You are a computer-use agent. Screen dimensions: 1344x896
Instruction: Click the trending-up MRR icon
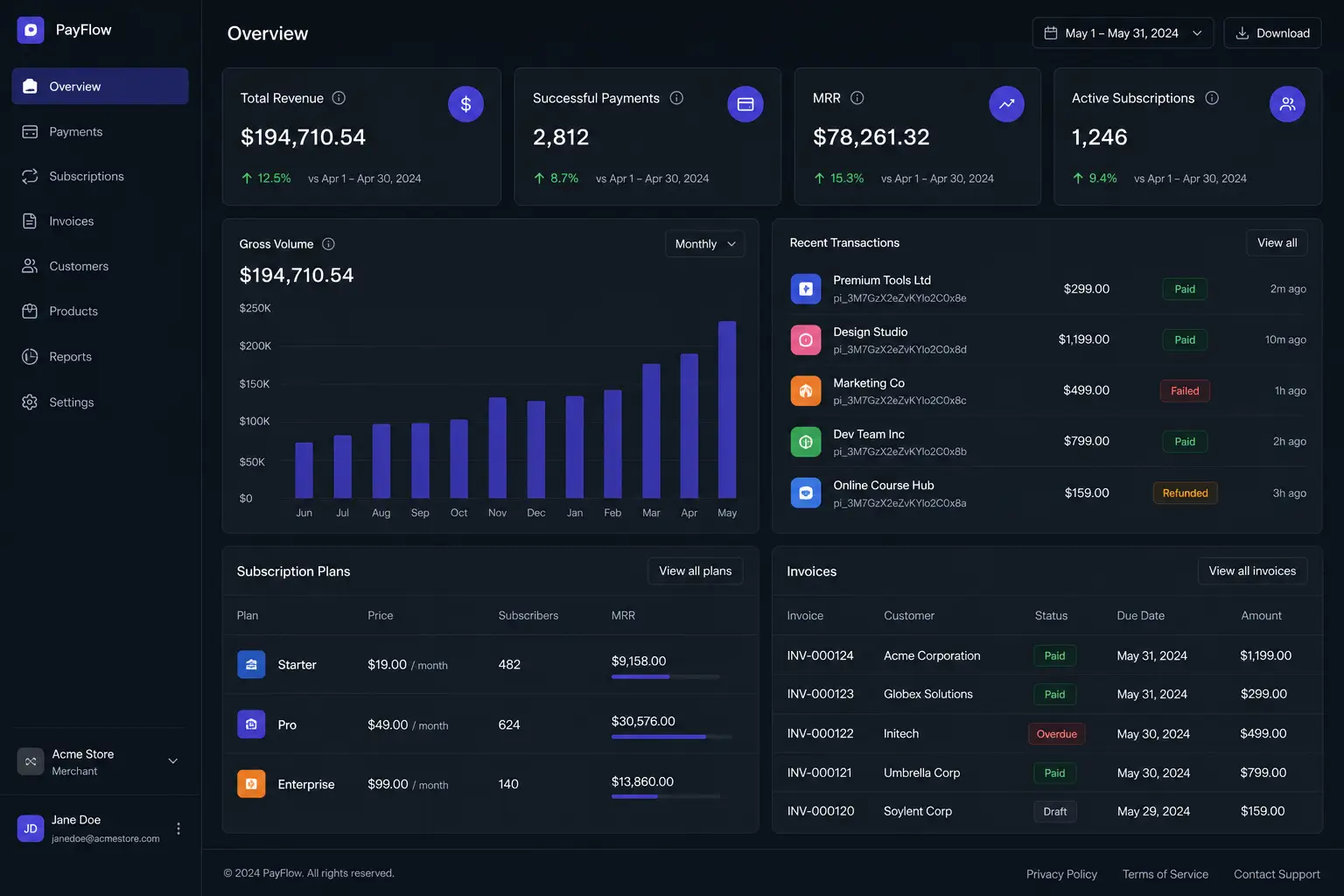point(1006,104)
